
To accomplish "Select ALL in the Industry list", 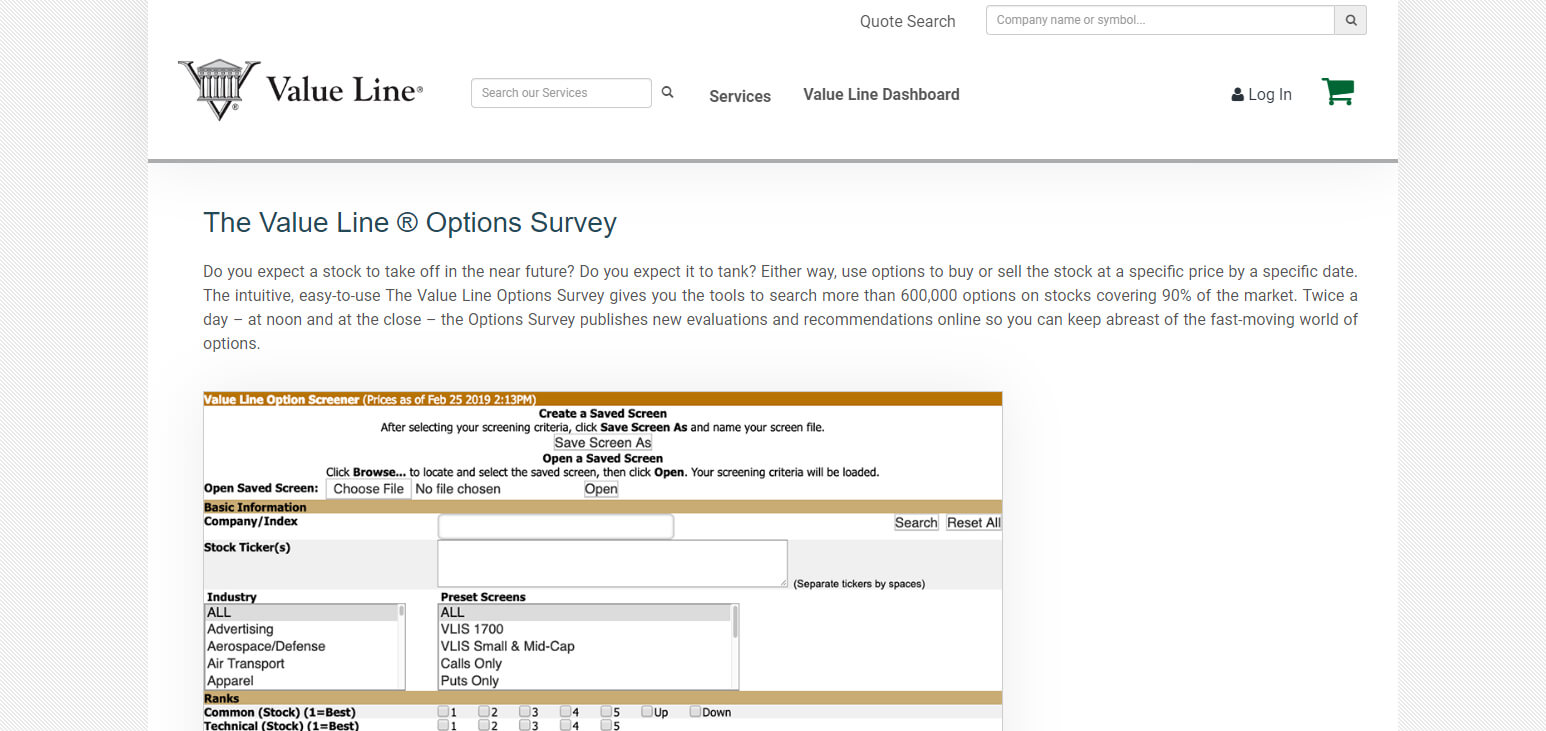I will (301, 612).
